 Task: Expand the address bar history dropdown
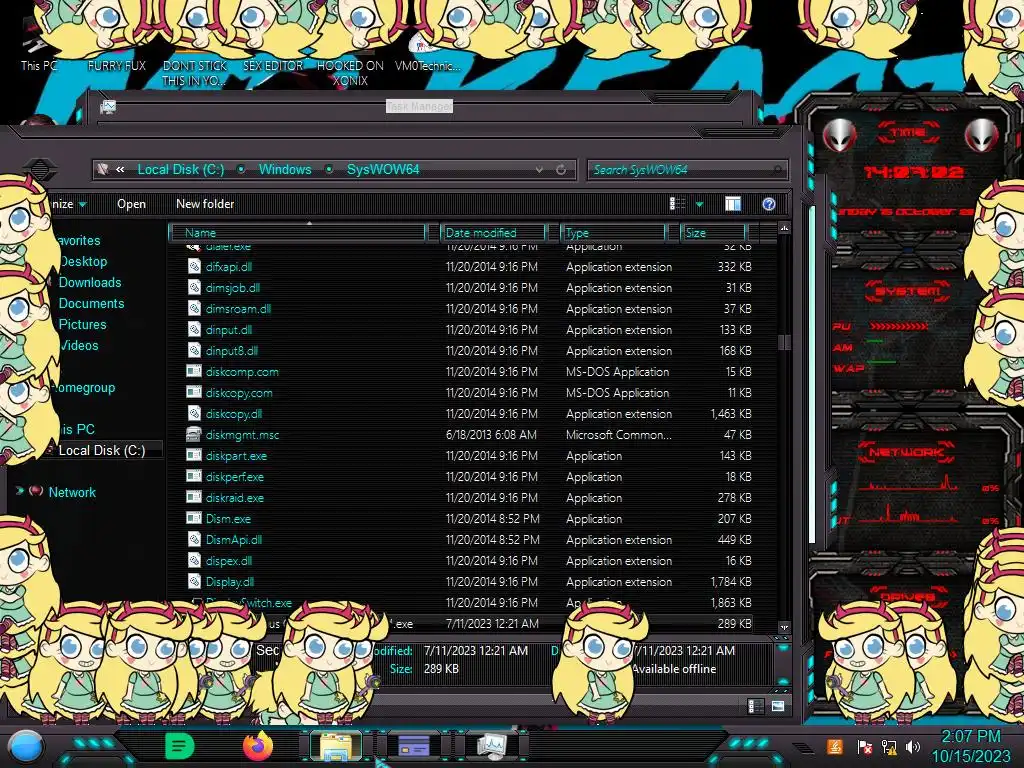tap(539, 170)
